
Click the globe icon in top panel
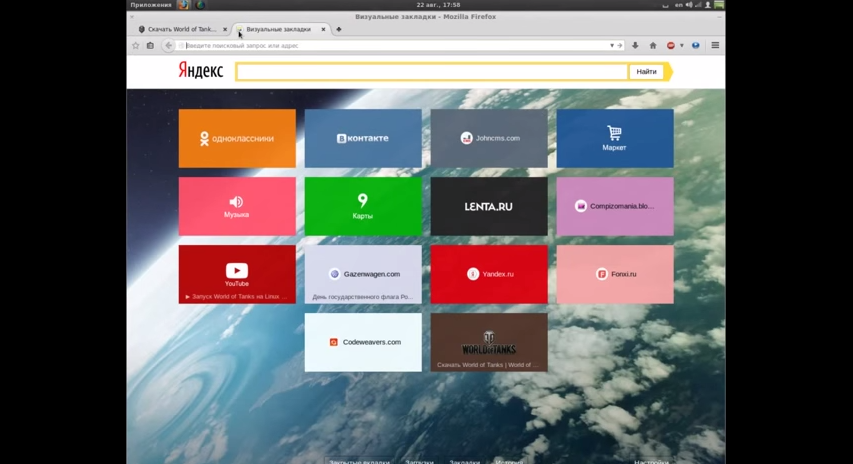(x=200, y=5)
